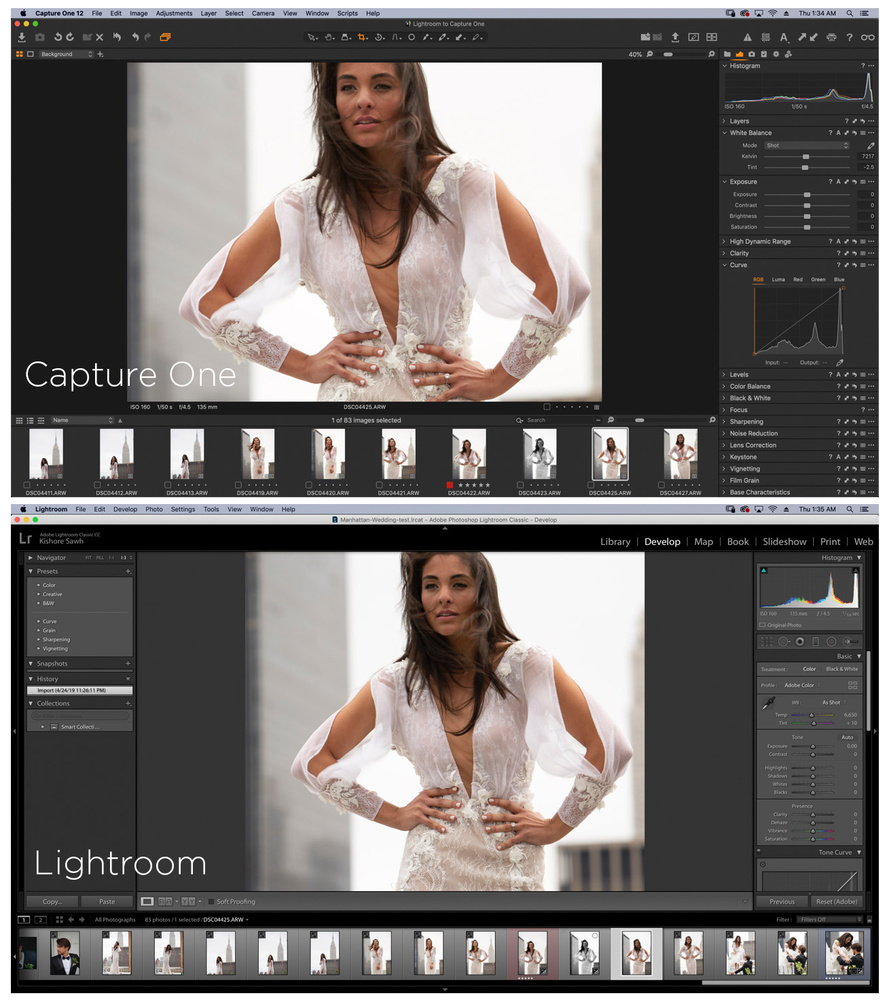Expand Lightroom's Navigator panel

coord(31,558)
